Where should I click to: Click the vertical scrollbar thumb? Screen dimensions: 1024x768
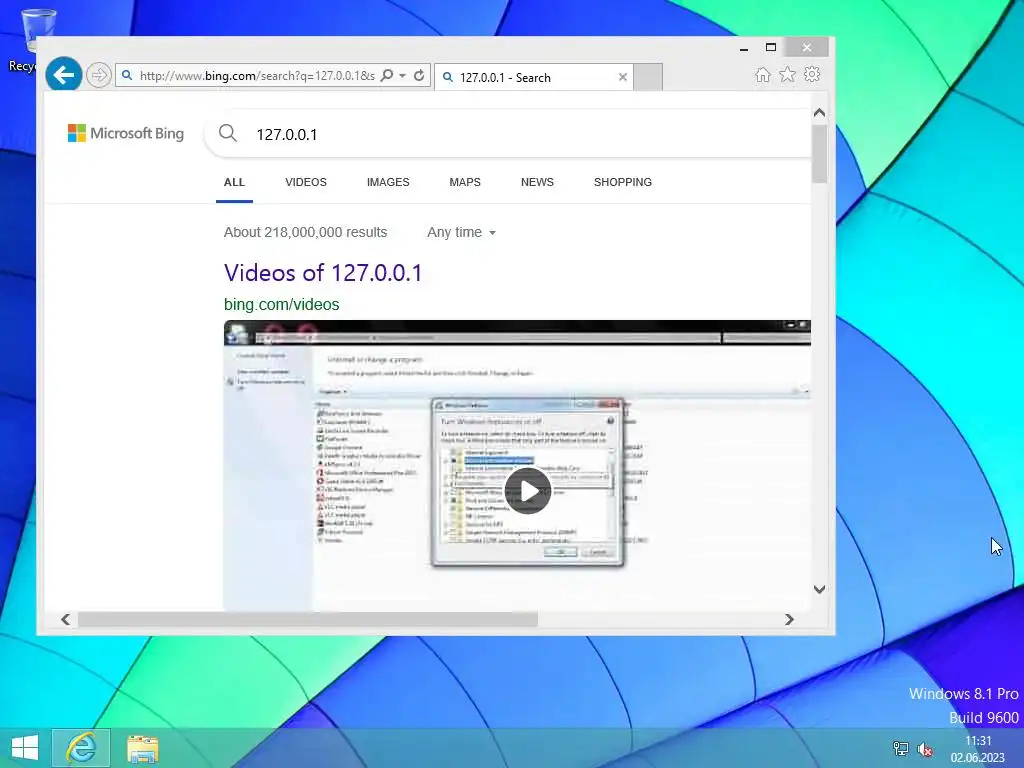820,154
